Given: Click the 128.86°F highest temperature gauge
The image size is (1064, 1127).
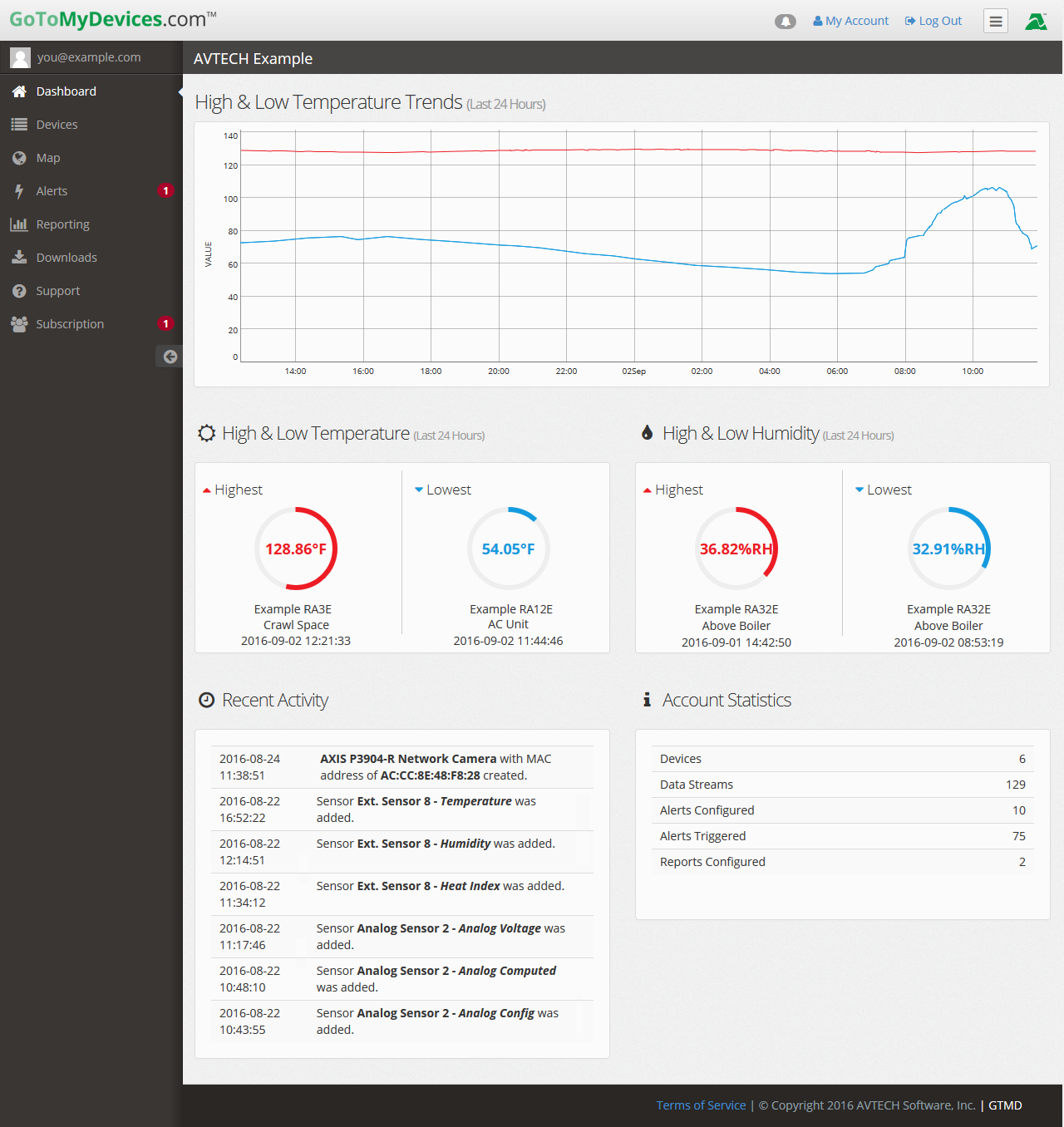Looking at the screenshot, I should click(296, 549).
